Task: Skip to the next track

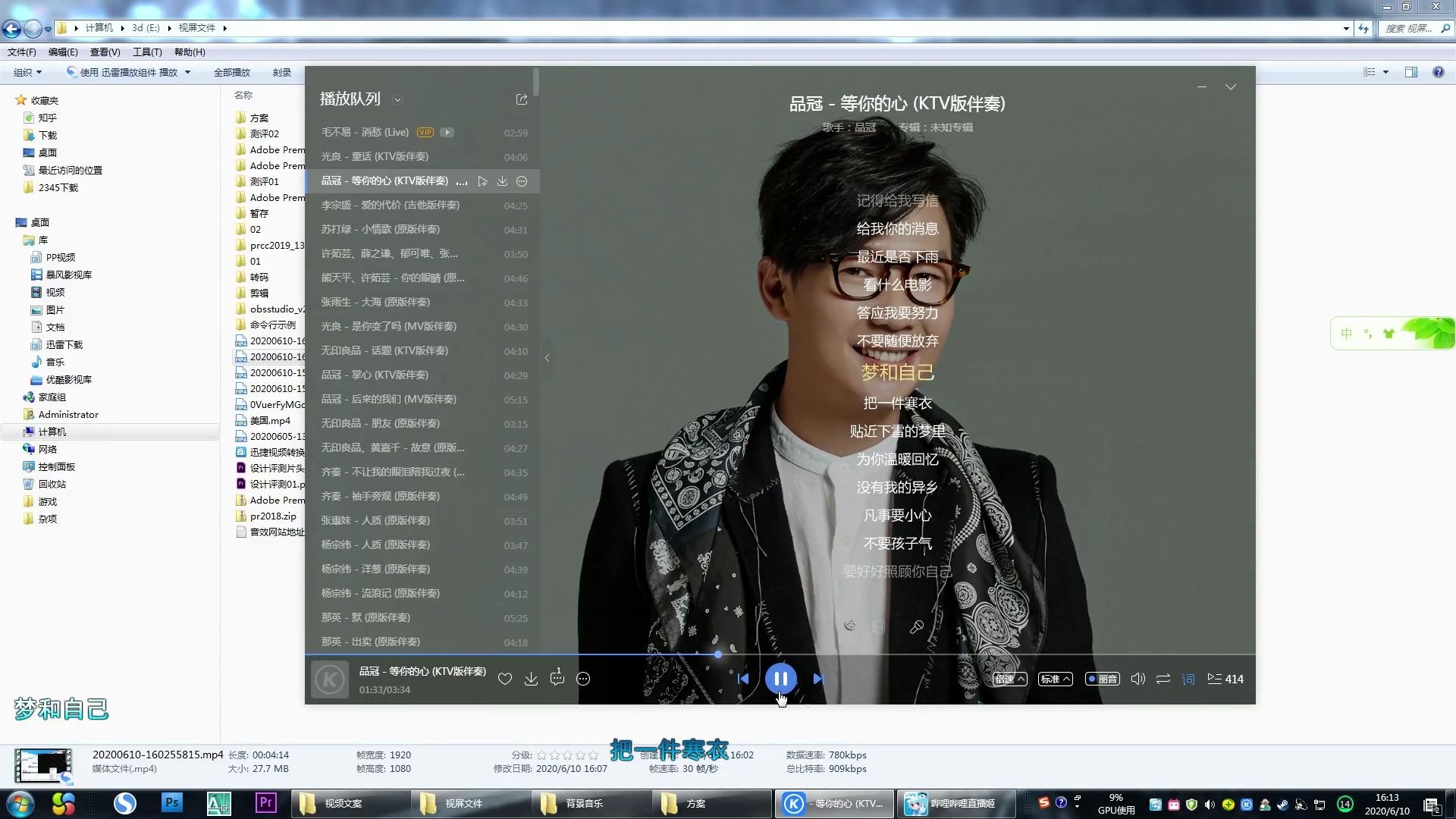Action: click(x=818, y=679)
